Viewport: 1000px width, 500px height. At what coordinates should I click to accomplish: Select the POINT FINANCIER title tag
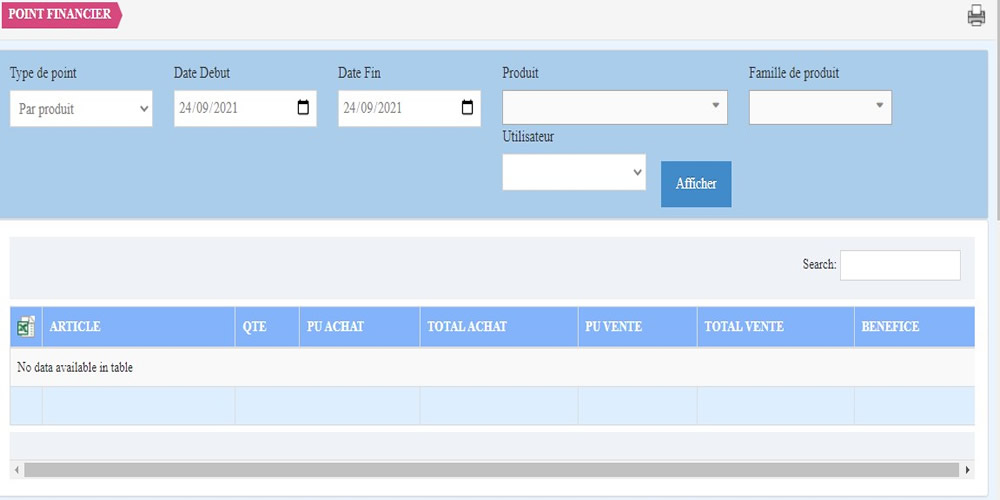tap(60, 15)
